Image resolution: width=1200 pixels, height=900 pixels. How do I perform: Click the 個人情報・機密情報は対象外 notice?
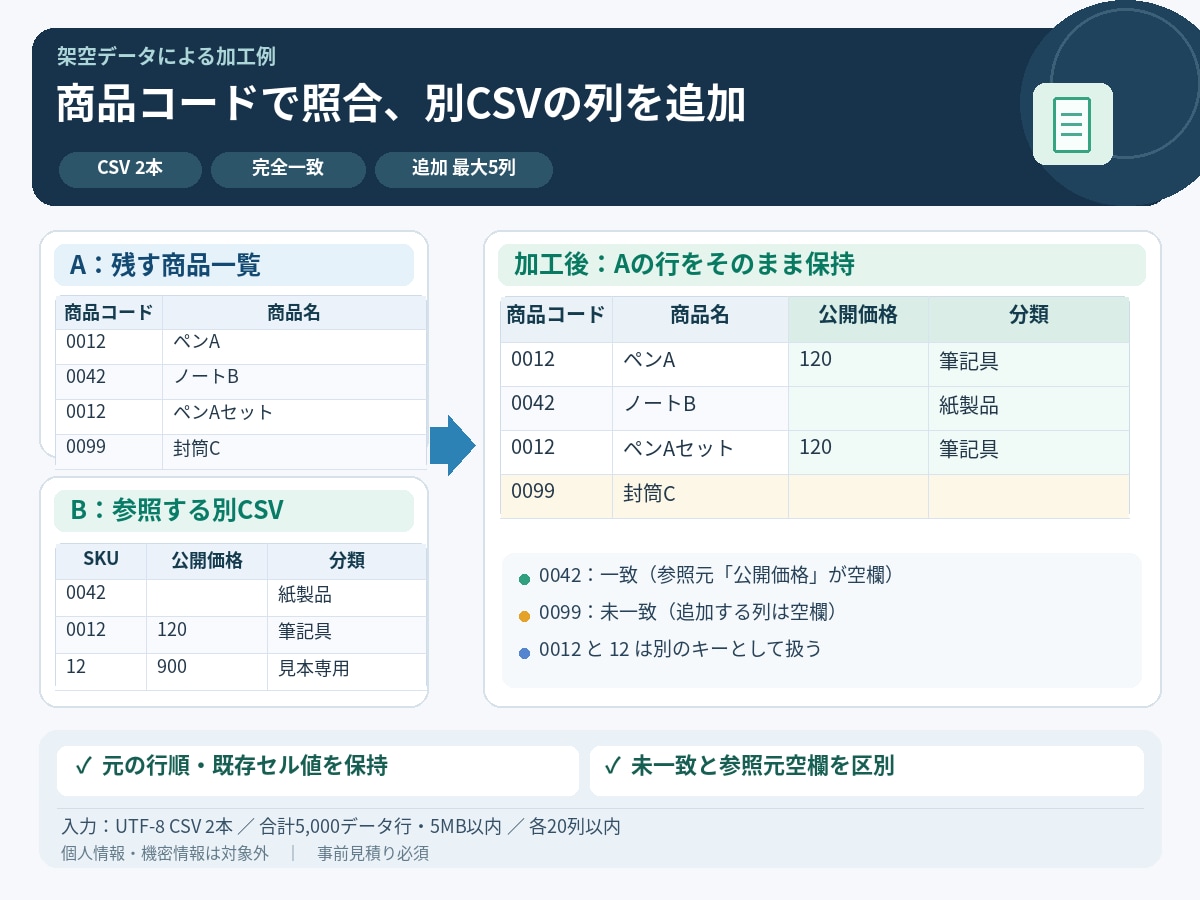tap(164, 854)
